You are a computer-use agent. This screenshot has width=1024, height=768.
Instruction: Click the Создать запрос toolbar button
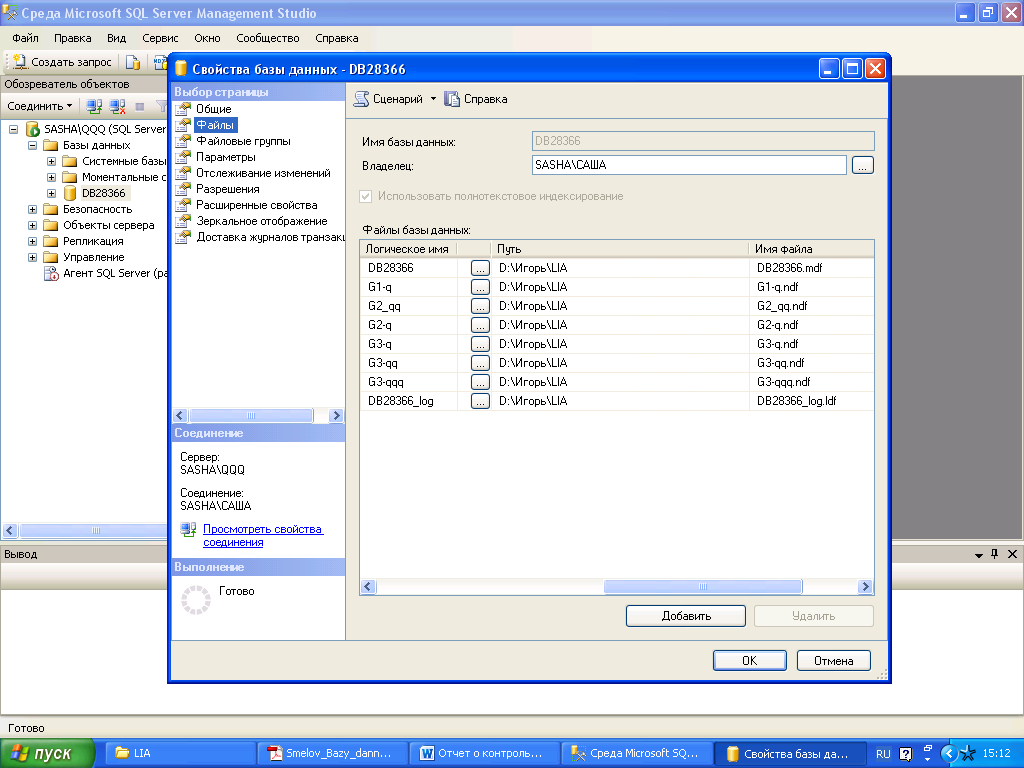(62, 62)
